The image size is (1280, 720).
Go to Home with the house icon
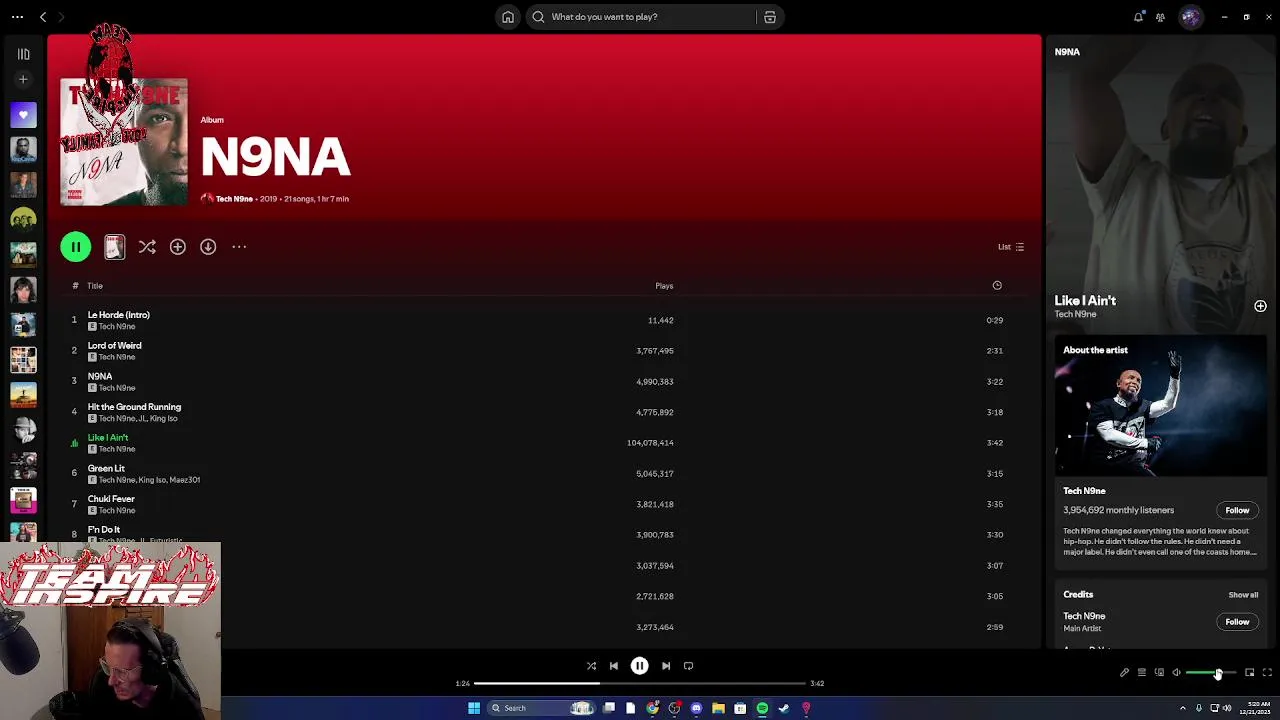[508, 17]
